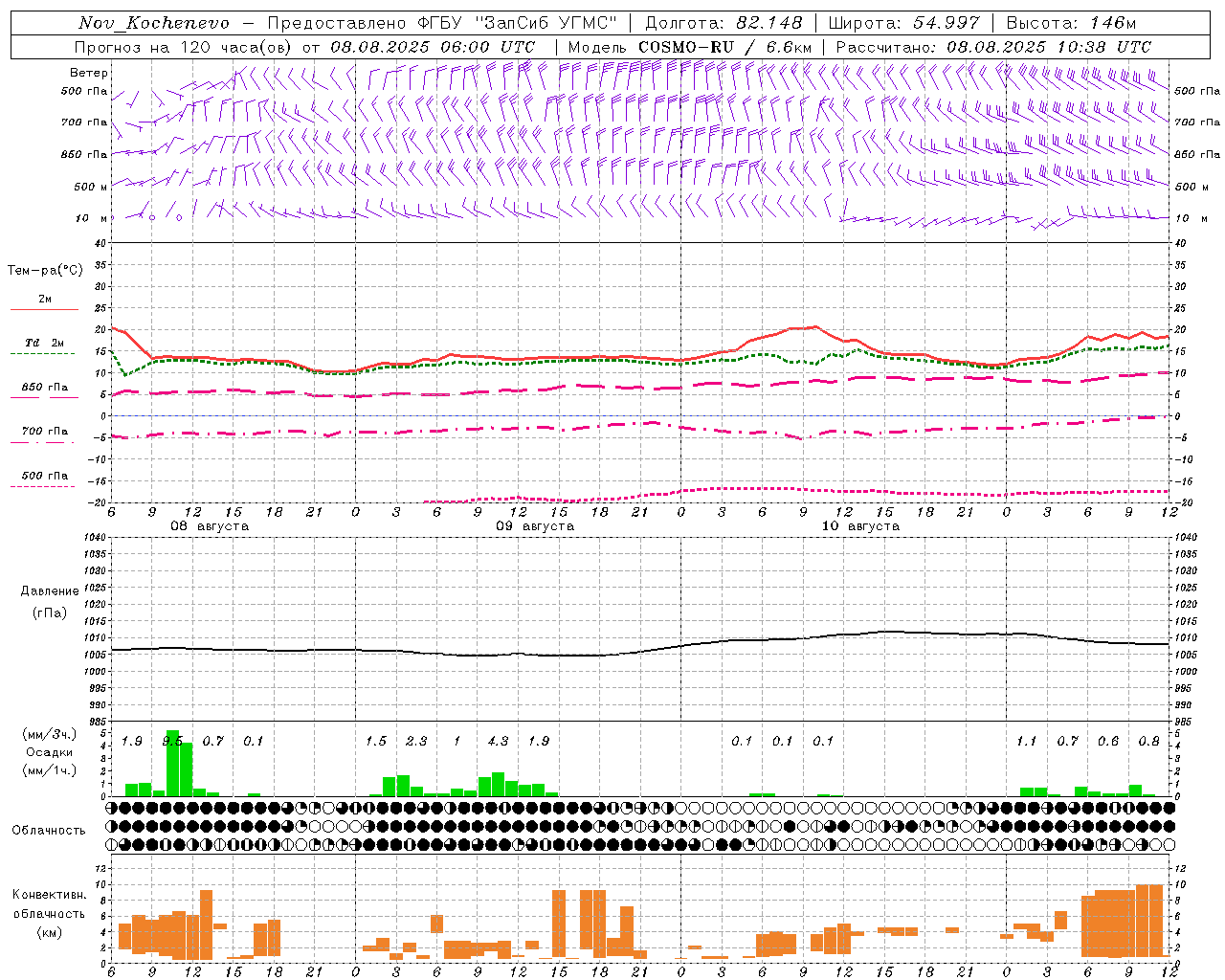
Task: Click the '4.3' three-hour precipitation value
Action: [x=498, y=742]
